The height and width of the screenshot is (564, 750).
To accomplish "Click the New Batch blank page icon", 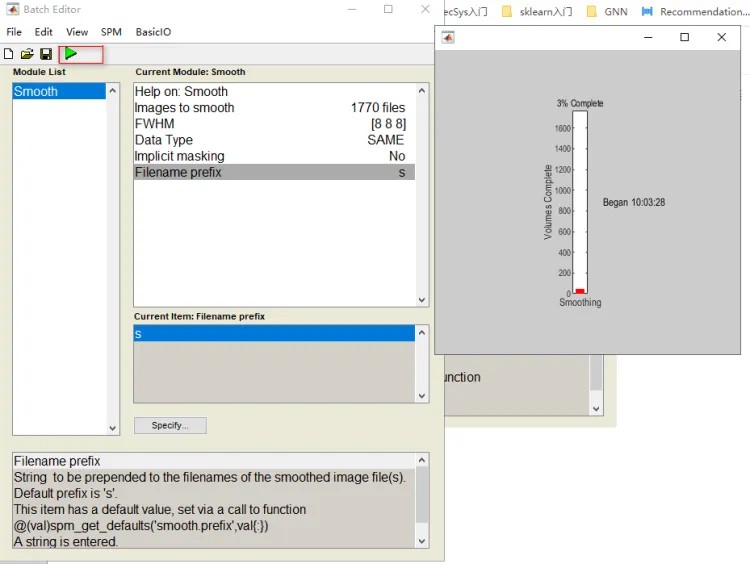I will [x=10, y=53].
